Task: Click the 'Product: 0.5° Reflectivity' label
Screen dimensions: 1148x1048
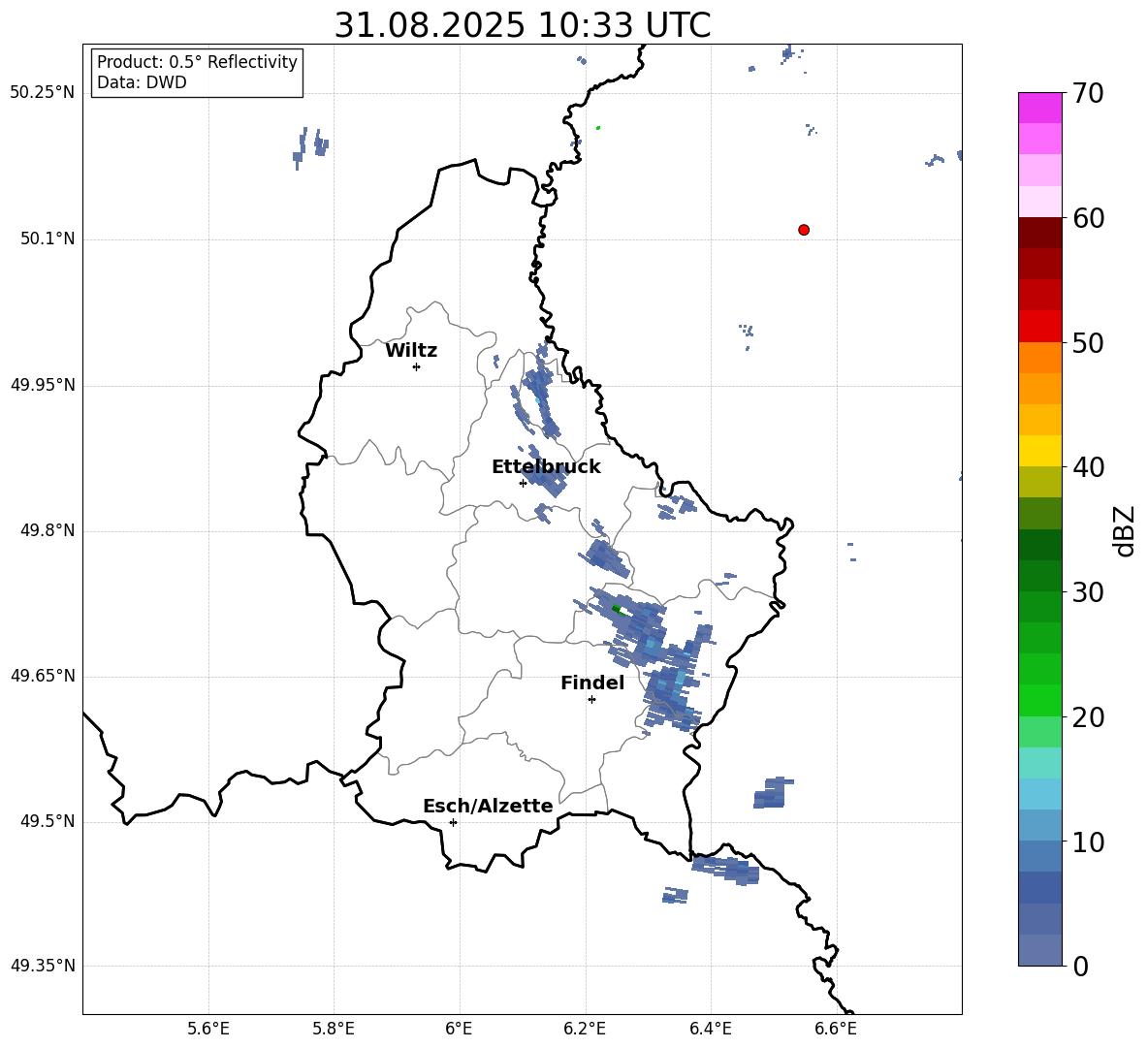Action: click(197, 62)
